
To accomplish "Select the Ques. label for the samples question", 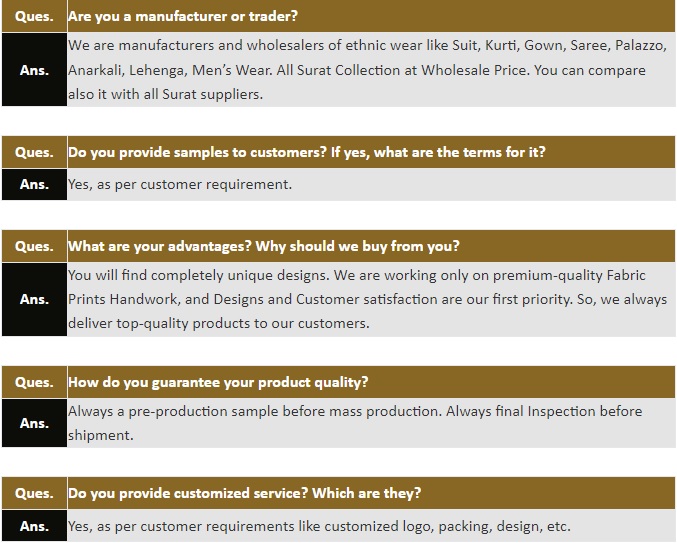I will 34,152.
